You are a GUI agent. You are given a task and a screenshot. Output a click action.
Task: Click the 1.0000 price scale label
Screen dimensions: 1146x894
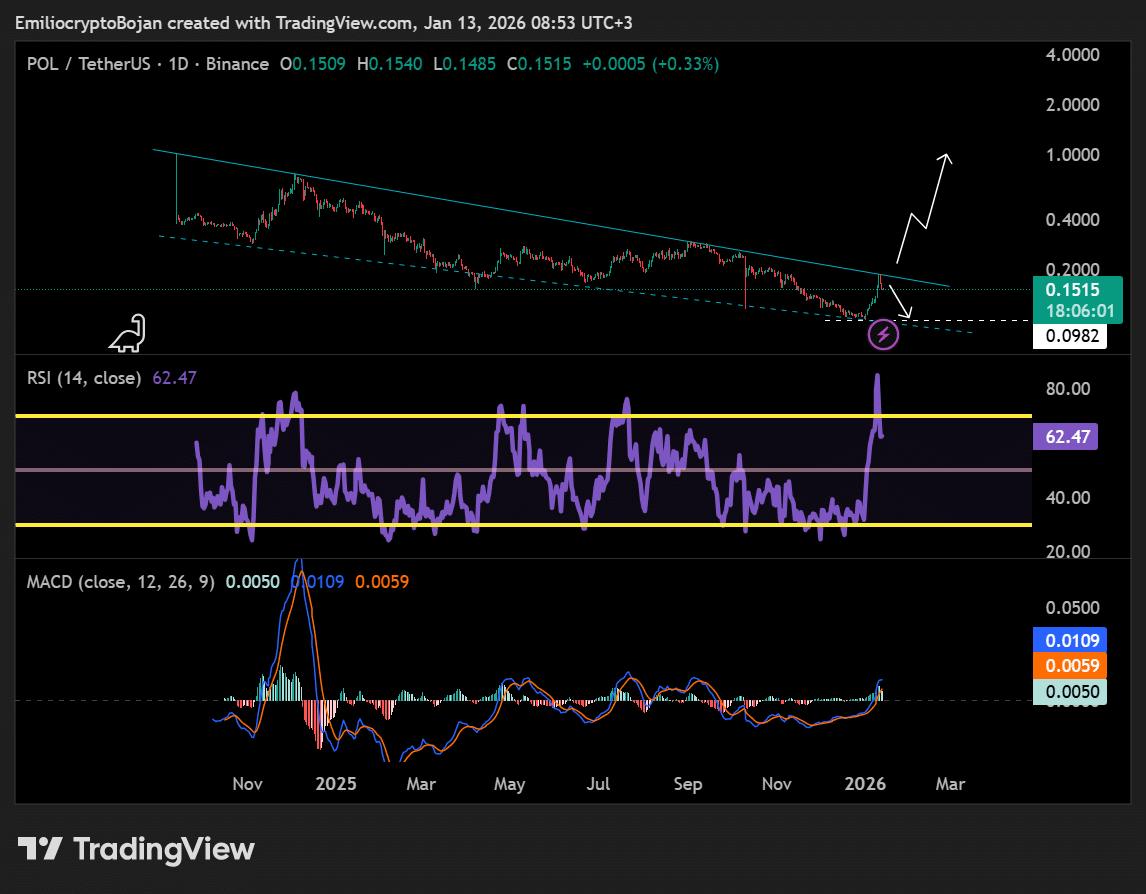click(1071, 155)
